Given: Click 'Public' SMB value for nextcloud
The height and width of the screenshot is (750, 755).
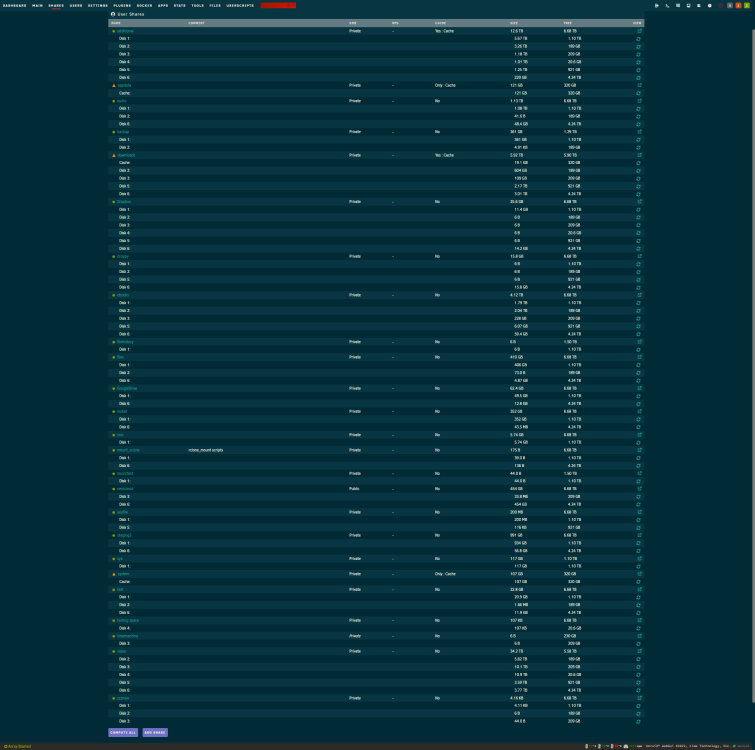Looking at the screenshot, I should (x=354, y=489).
